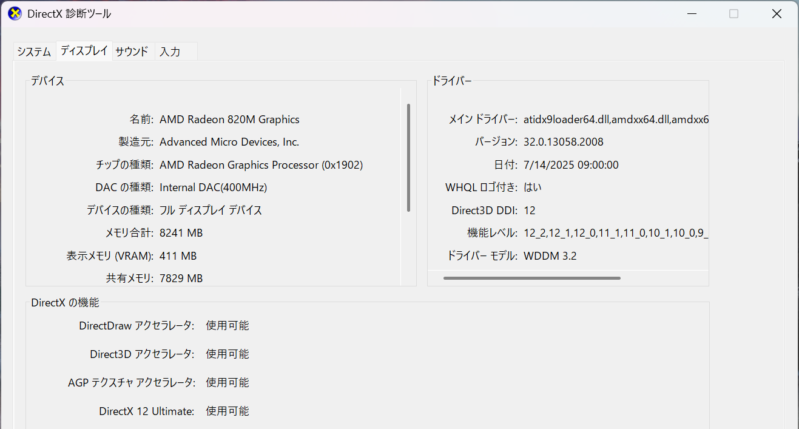Click DirectX 12 Ultimate status 使用可能
The width and height of the screenshot is (799, 429).
pos(227,411)
